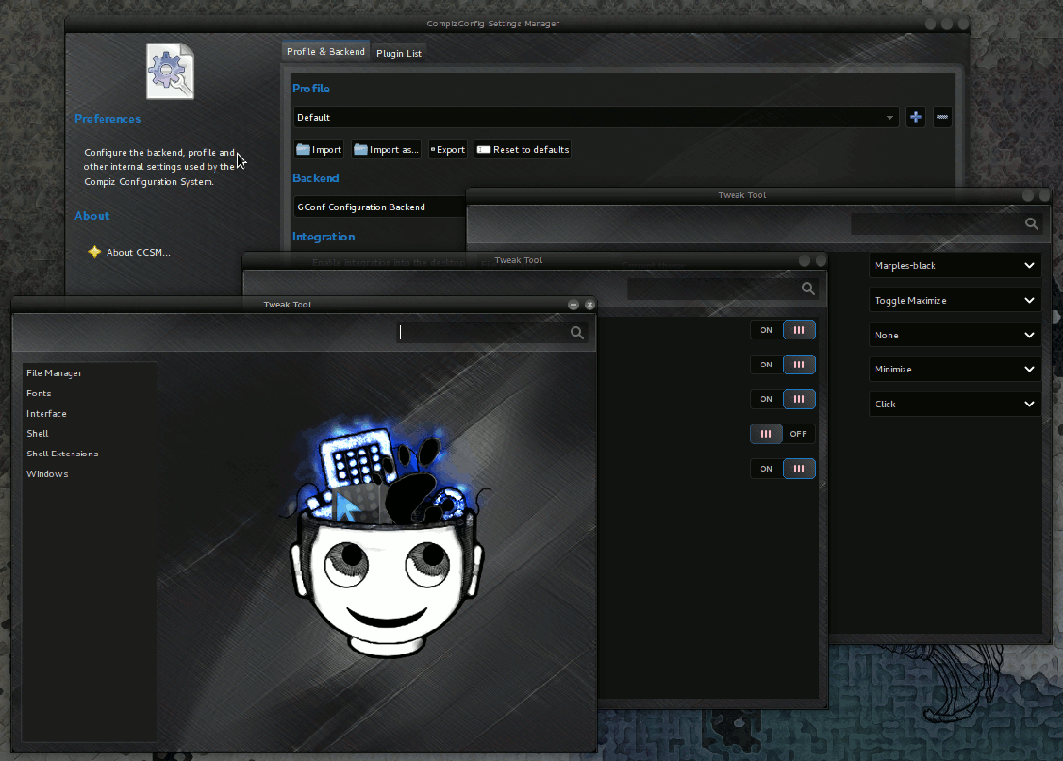Switch to Profile & Backend tab
This screenshot has height=761, width=1063.
[325, 52]
